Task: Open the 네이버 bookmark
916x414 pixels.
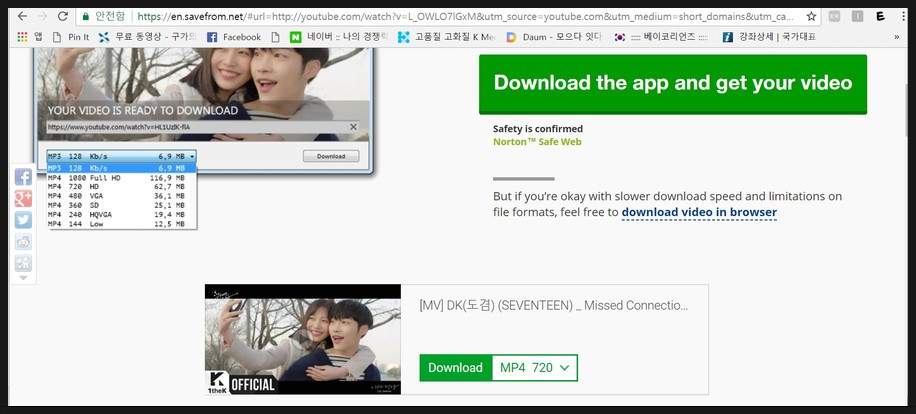Action: [x=339, y=37]
